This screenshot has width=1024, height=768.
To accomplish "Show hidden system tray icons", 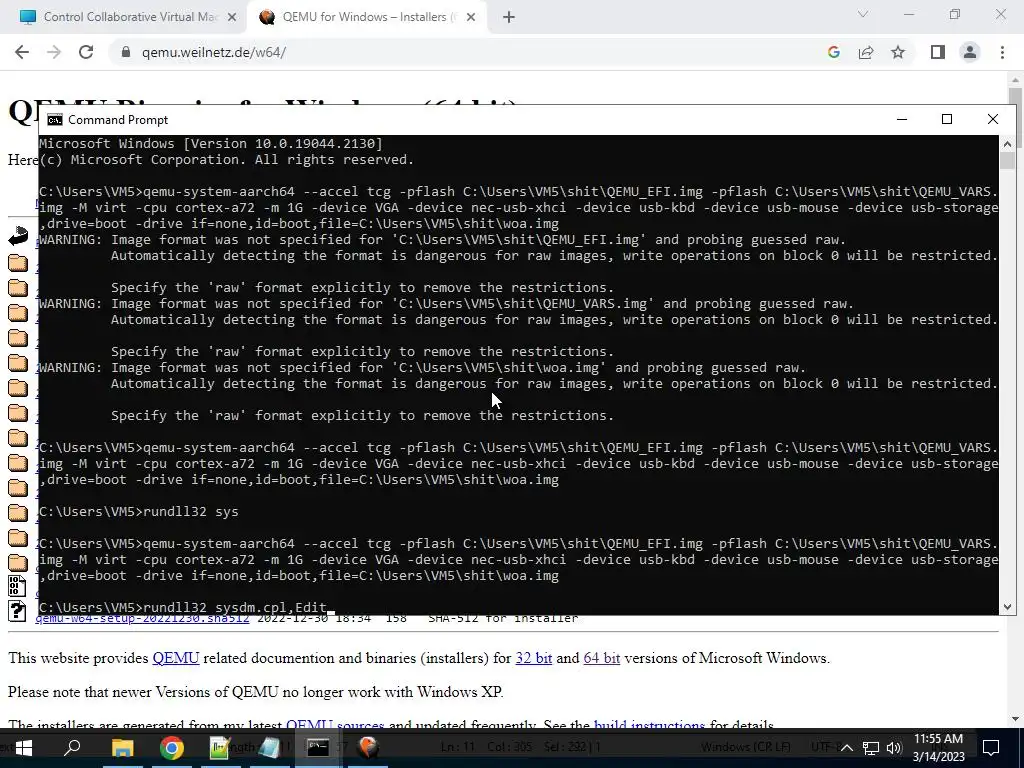I will pos(846,748).
